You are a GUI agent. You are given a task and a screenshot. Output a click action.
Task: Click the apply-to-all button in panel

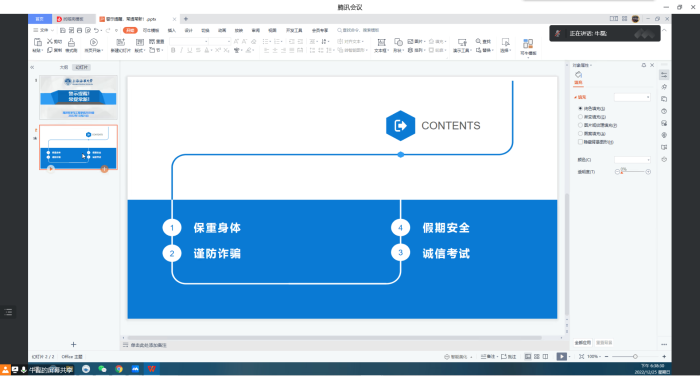tap(583, 343)
